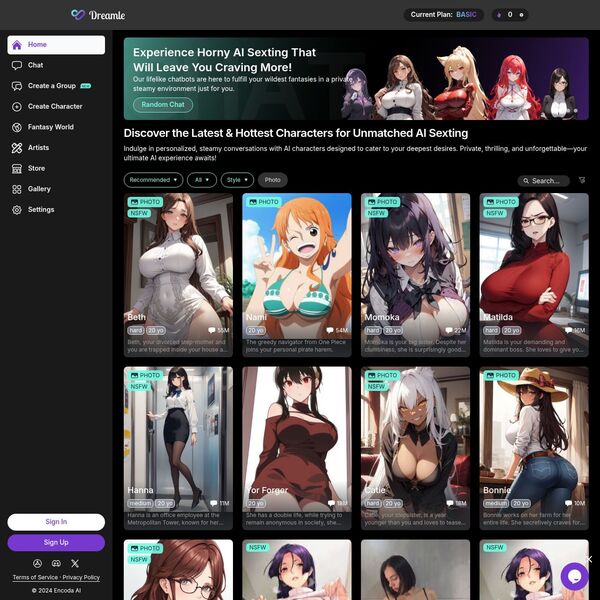
Task: Open the purple support chat bubble
Action: (x=574, y=576)
